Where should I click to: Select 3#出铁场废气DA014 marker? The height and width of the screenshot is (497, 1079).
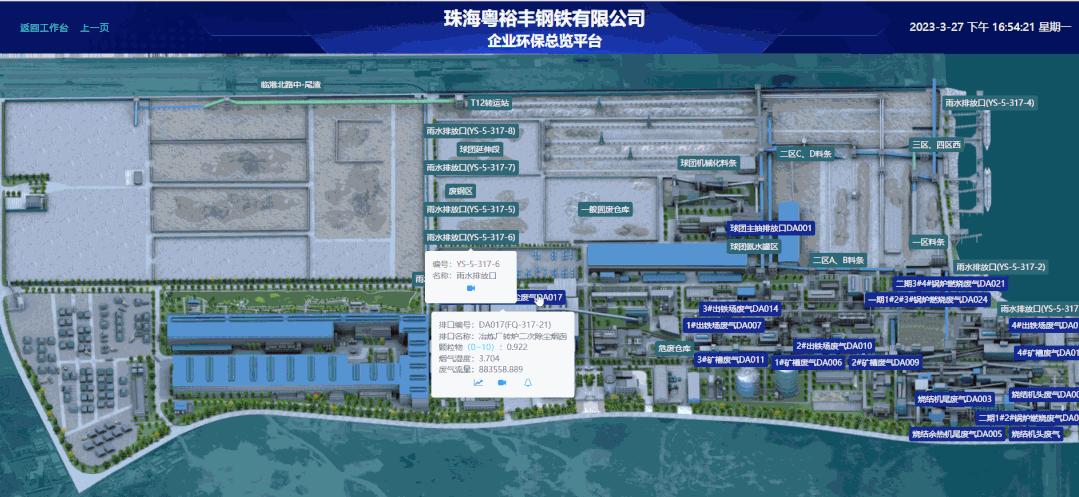[x=739, y=309]
